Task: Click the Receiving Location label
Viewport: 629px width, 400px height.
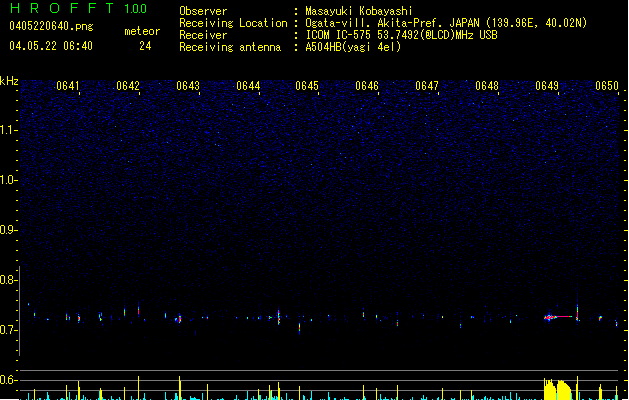Action: [x=233, y=23]
